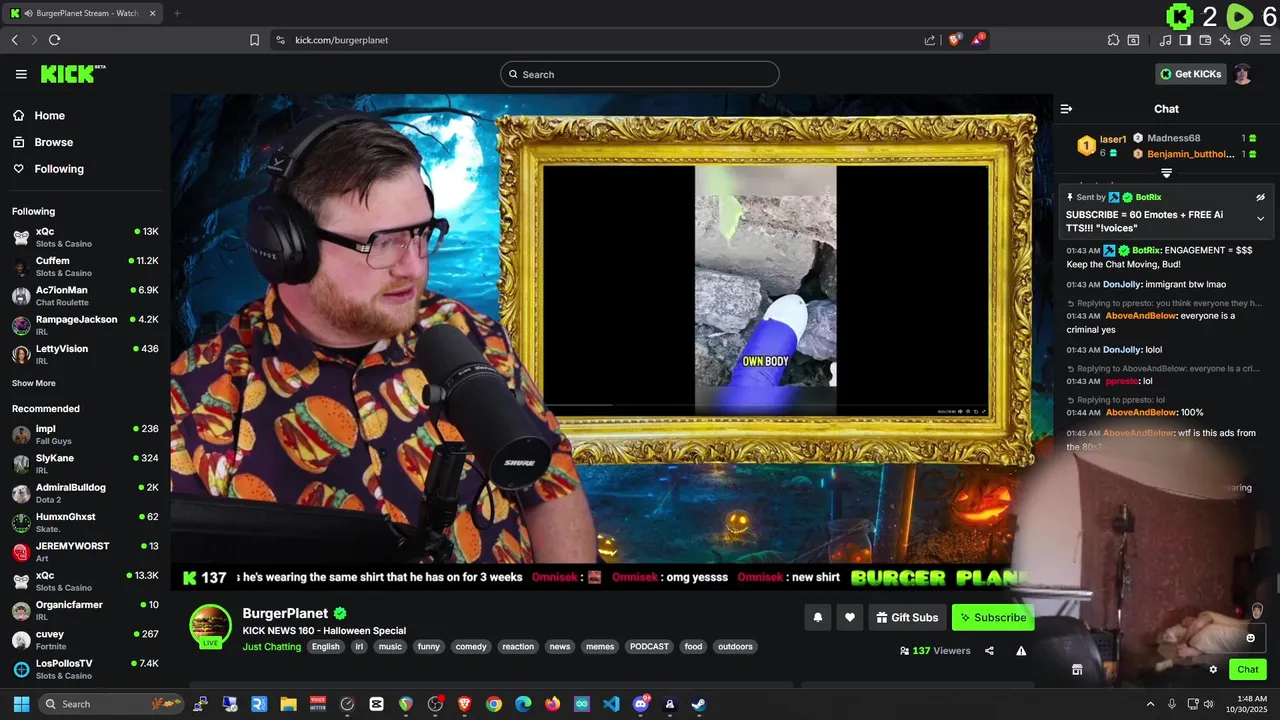Image resolution: width=1280 pixels, height=720 pixels.
Task: Open SlyKane recommended channel
Action: pos(85,464)
